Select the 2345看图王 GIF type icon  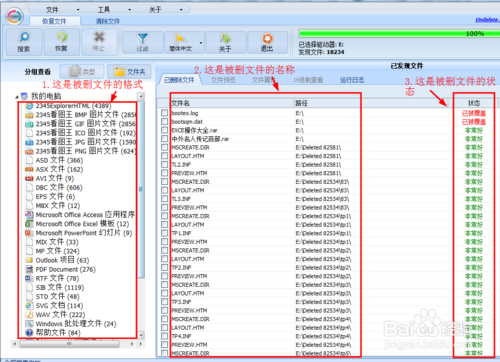click(x=30, y=124)
